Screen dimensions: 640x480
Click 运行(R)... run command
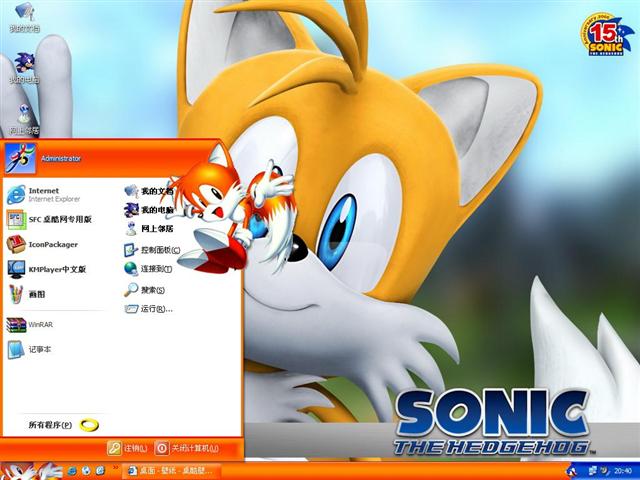point(149,309)
